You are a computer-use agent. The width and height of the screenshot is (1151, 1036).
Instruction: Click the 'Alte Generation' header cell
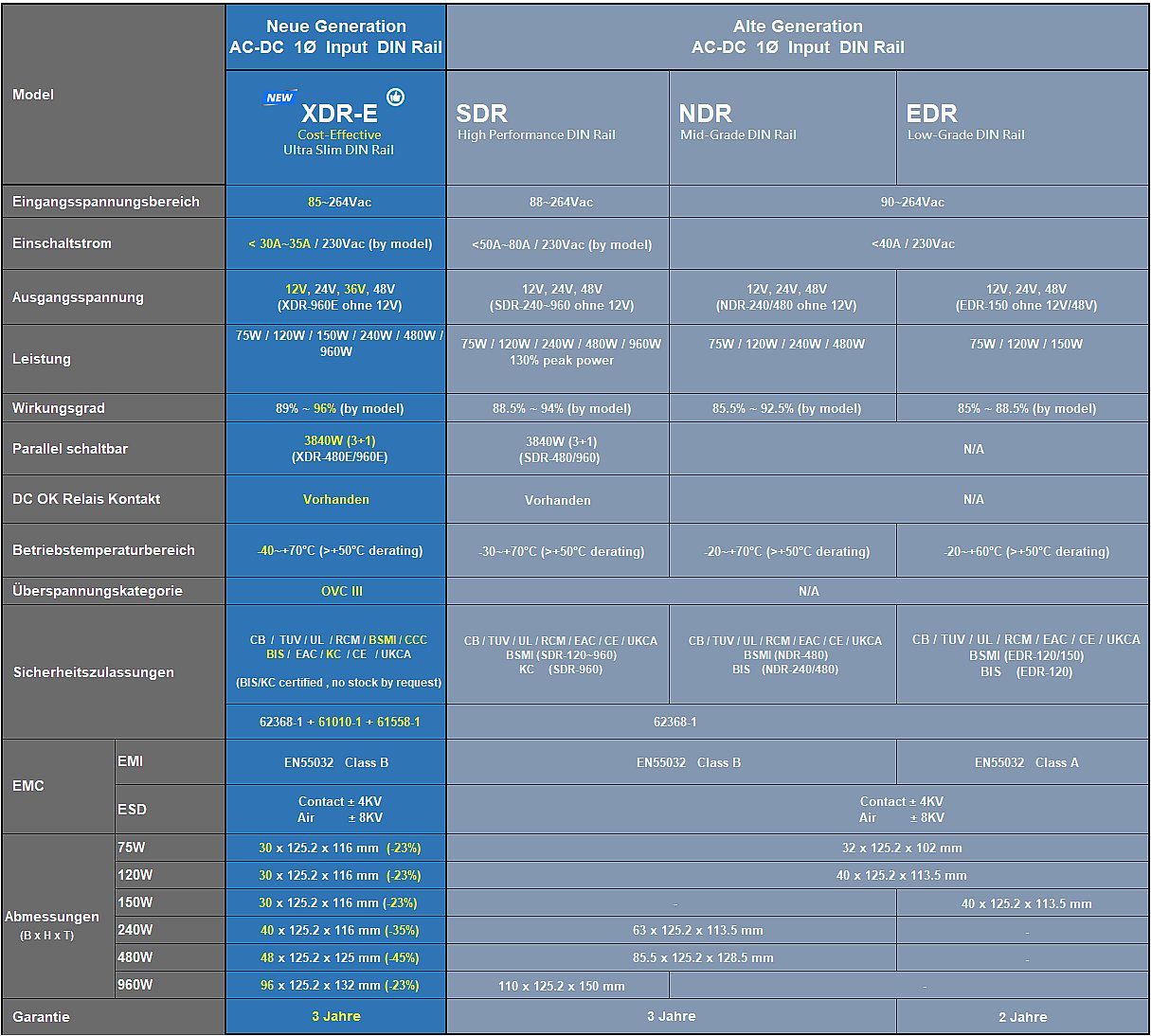(x=798, y=37)
